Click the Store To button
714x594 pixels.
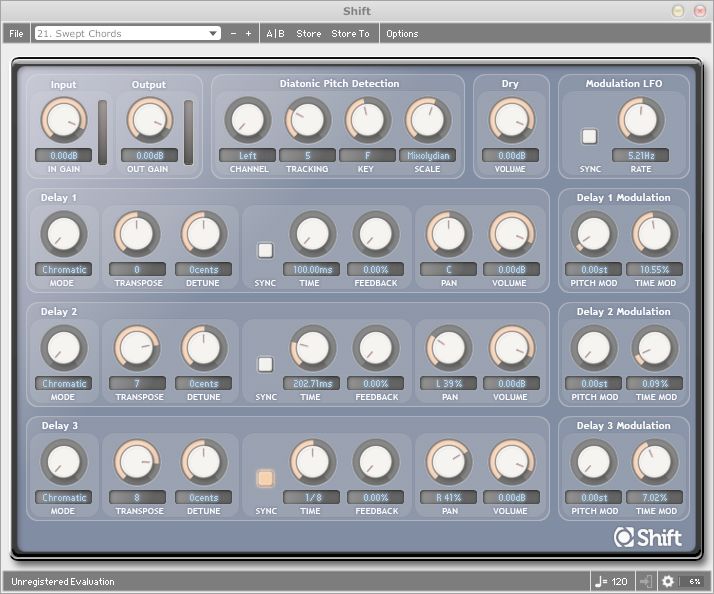(350, 34)
